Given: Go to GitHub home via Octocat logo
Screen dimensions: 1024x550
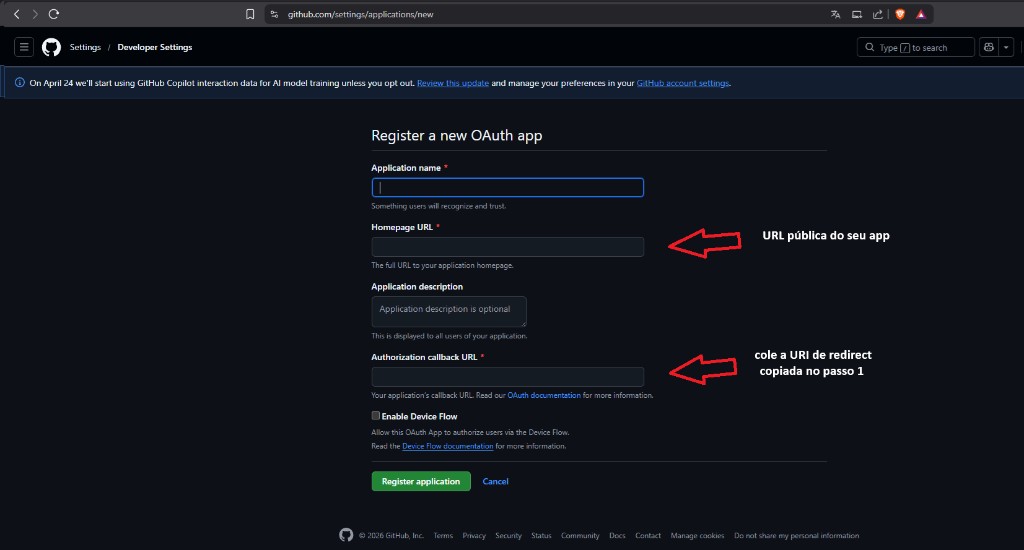Looking at the screenshot, I should click(52, 47).
